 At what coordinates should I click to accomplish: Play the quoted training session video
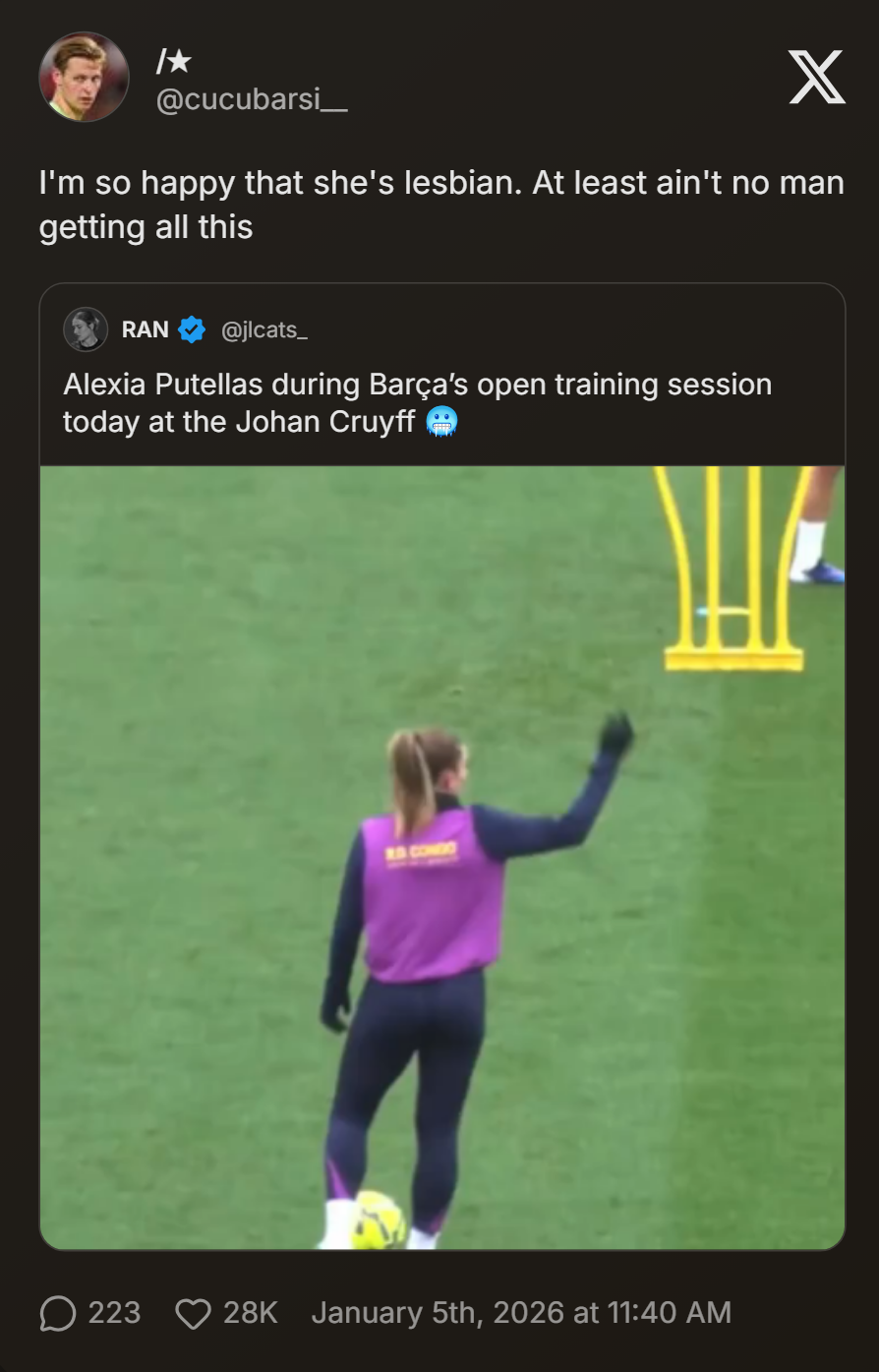point(442,858)
